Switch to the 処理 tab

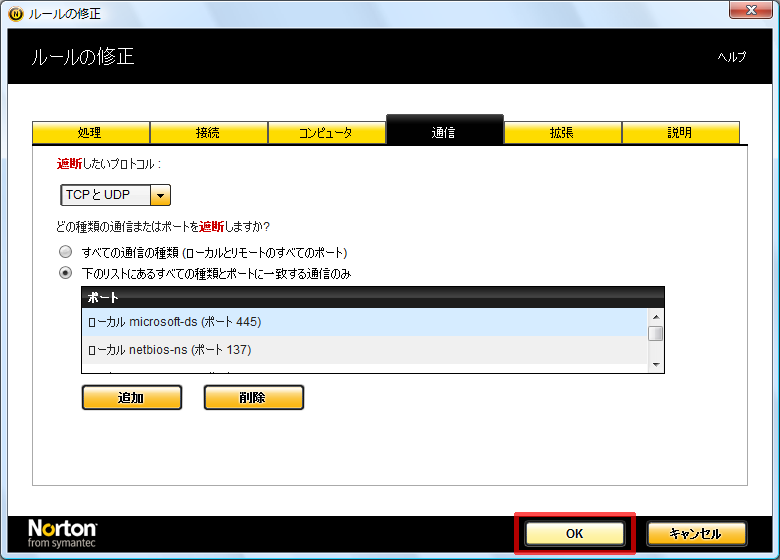coord(90,133)
